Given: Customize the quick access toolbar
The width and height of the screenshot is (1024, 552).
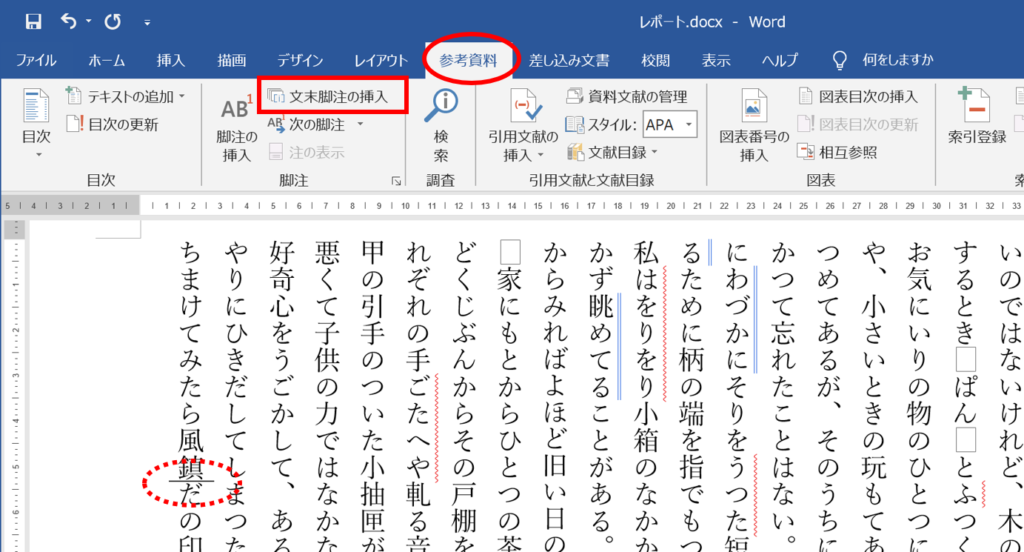Looking at the screenshot, I should pyautogui.click(x=147, y=23).
